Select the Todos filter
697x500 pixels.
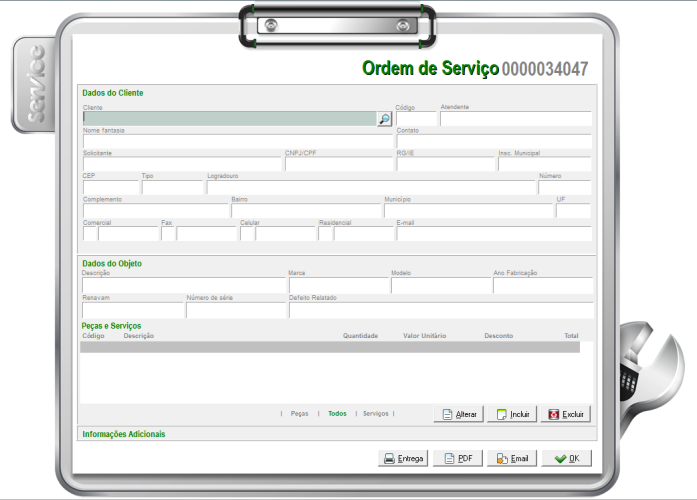point(337,413)
